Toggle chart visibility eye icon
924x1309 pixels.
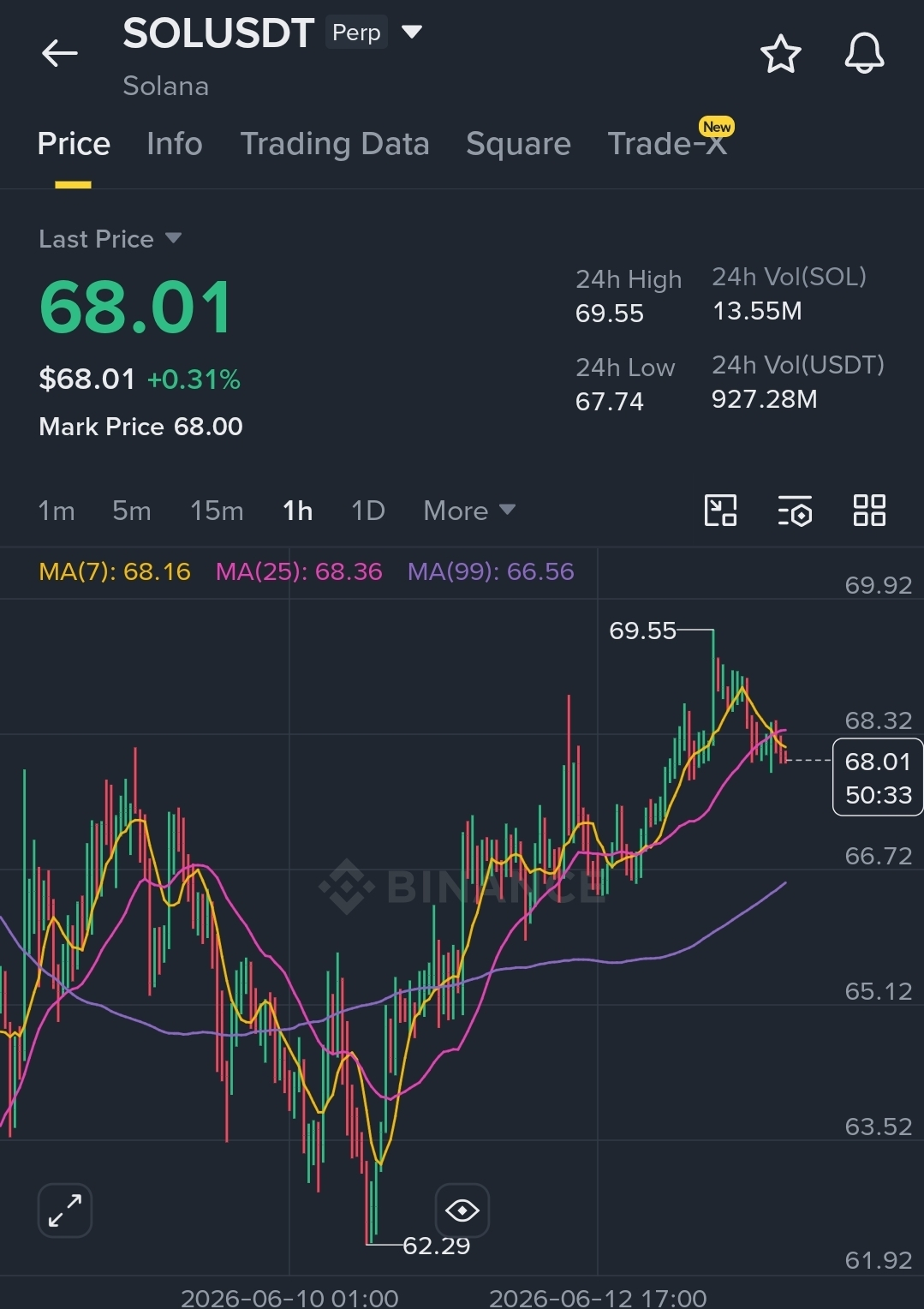(462, 1210)
